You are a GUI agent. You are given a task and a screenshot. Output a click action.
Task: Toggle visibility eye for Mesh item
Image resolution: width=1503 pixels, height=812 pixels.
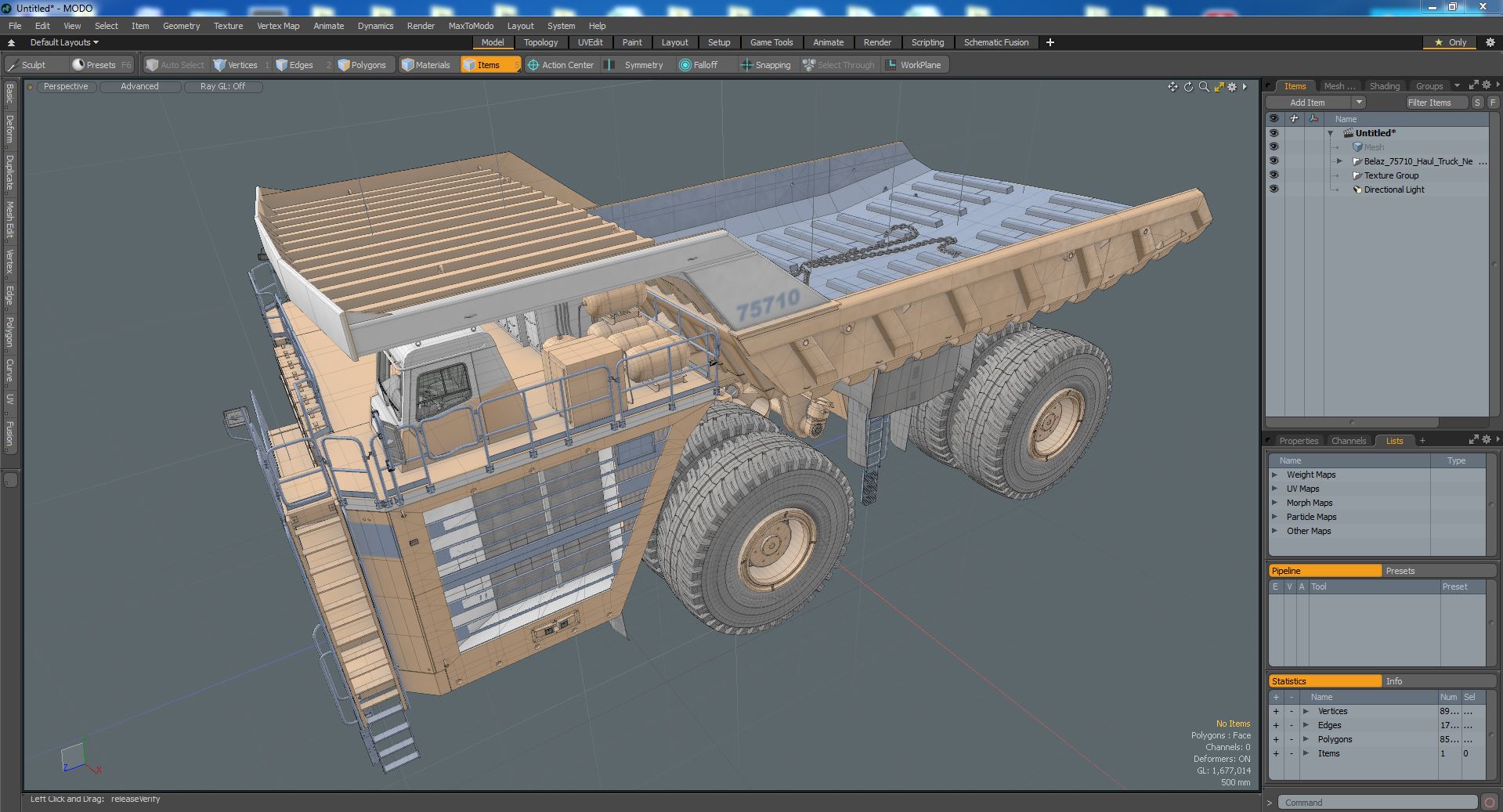pyautogui.click(x=1274, y=147)
